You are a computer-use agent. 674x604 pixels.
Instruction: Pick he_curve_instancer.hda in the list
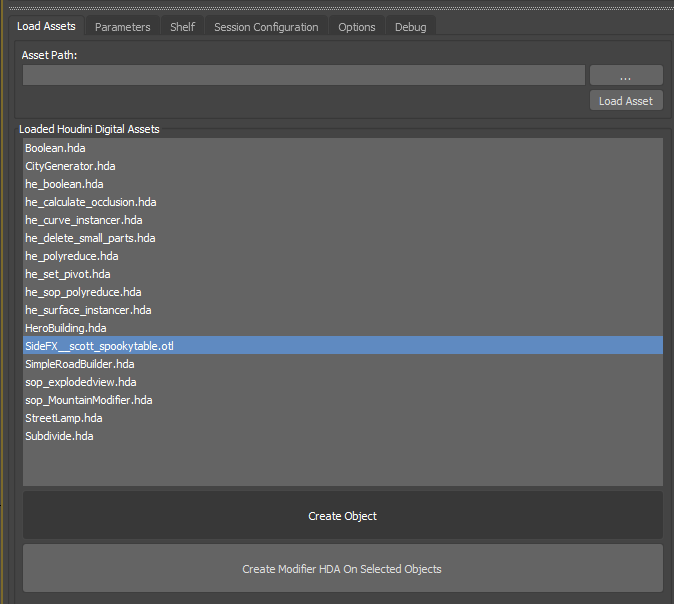pyautogui.click(x=83, y=220)
